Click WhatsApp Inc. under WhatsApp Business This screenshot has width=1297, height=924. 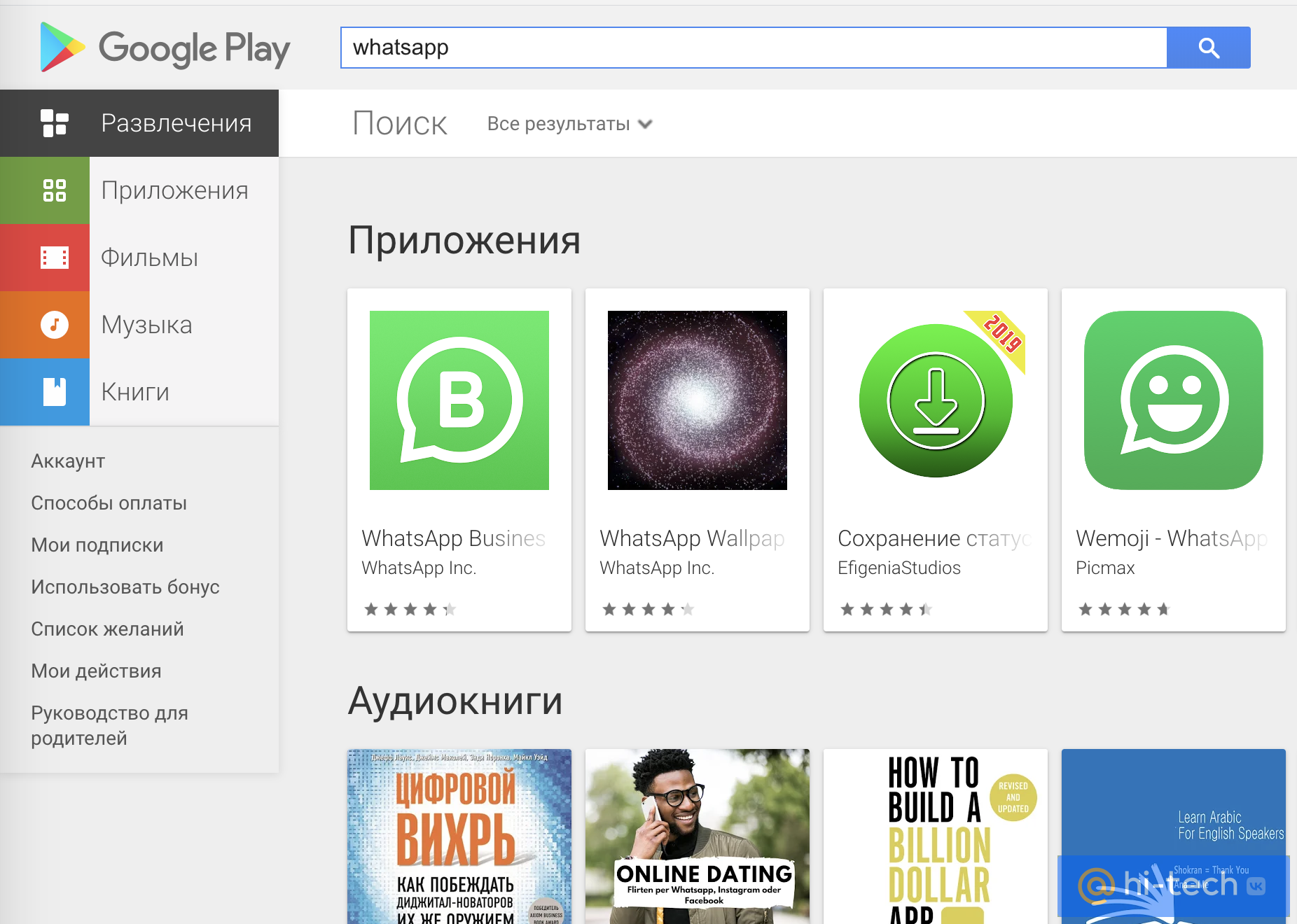click(x=419, y=568)
